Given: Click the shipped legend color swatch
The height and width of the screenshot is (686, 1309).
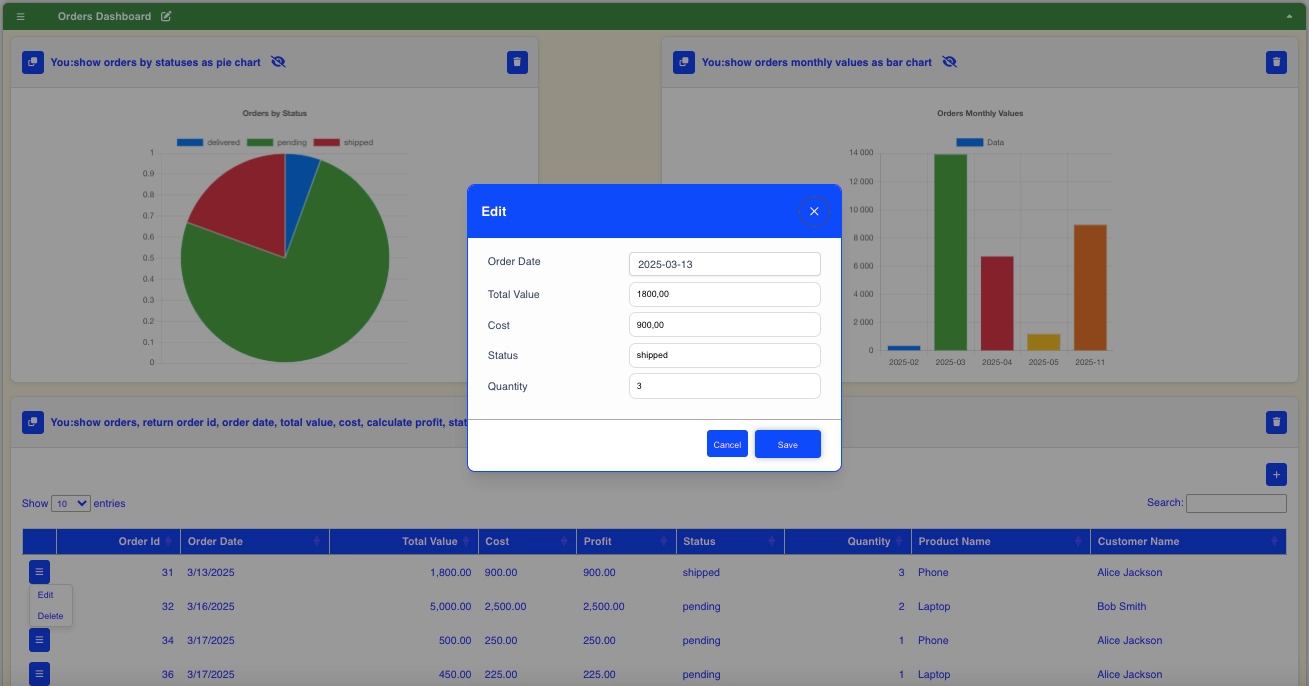Looking at the screenshot, I should [326, 143].
